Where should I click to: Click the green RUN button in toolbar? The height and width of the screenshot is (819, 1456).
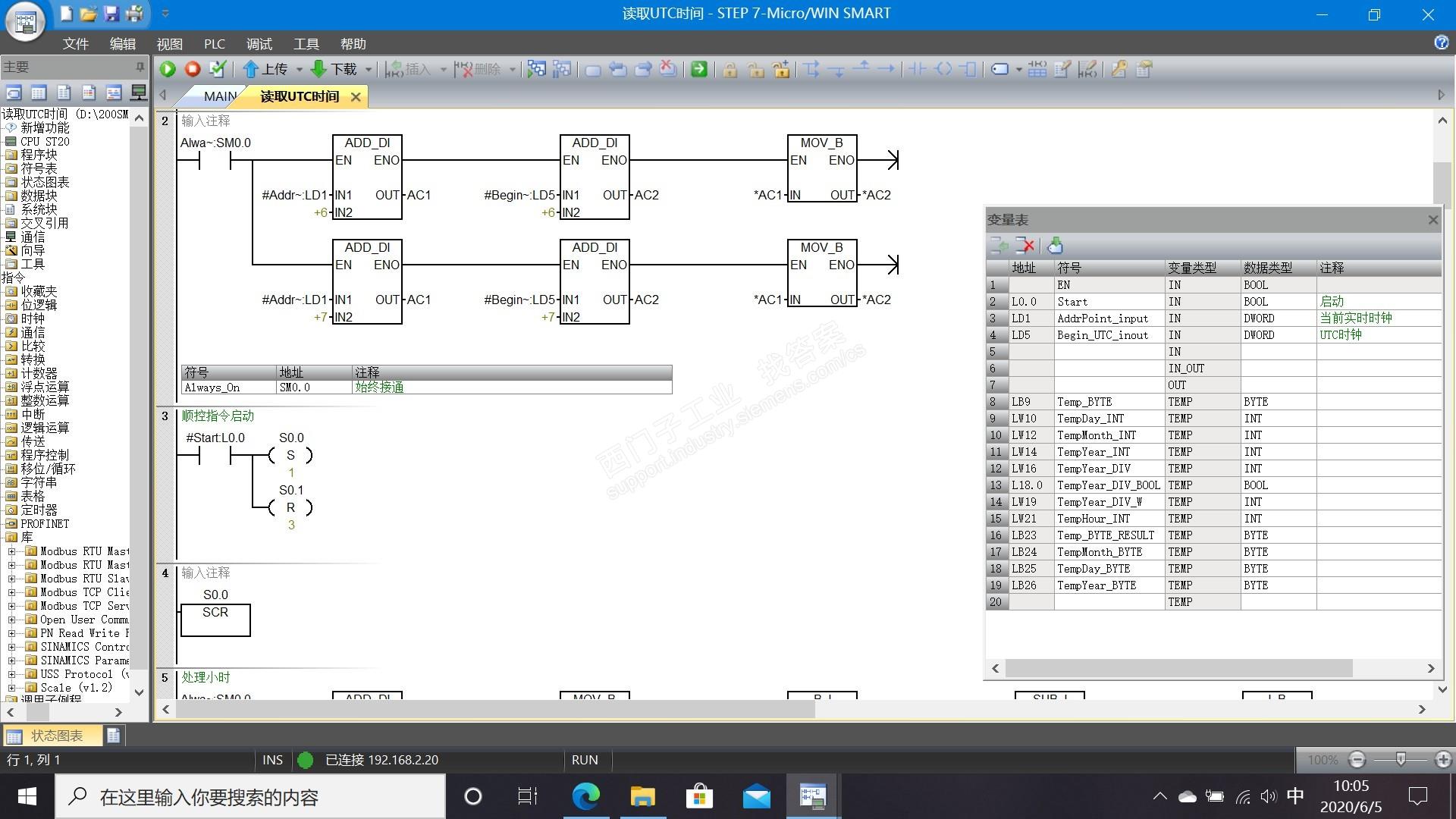(168, 70)
